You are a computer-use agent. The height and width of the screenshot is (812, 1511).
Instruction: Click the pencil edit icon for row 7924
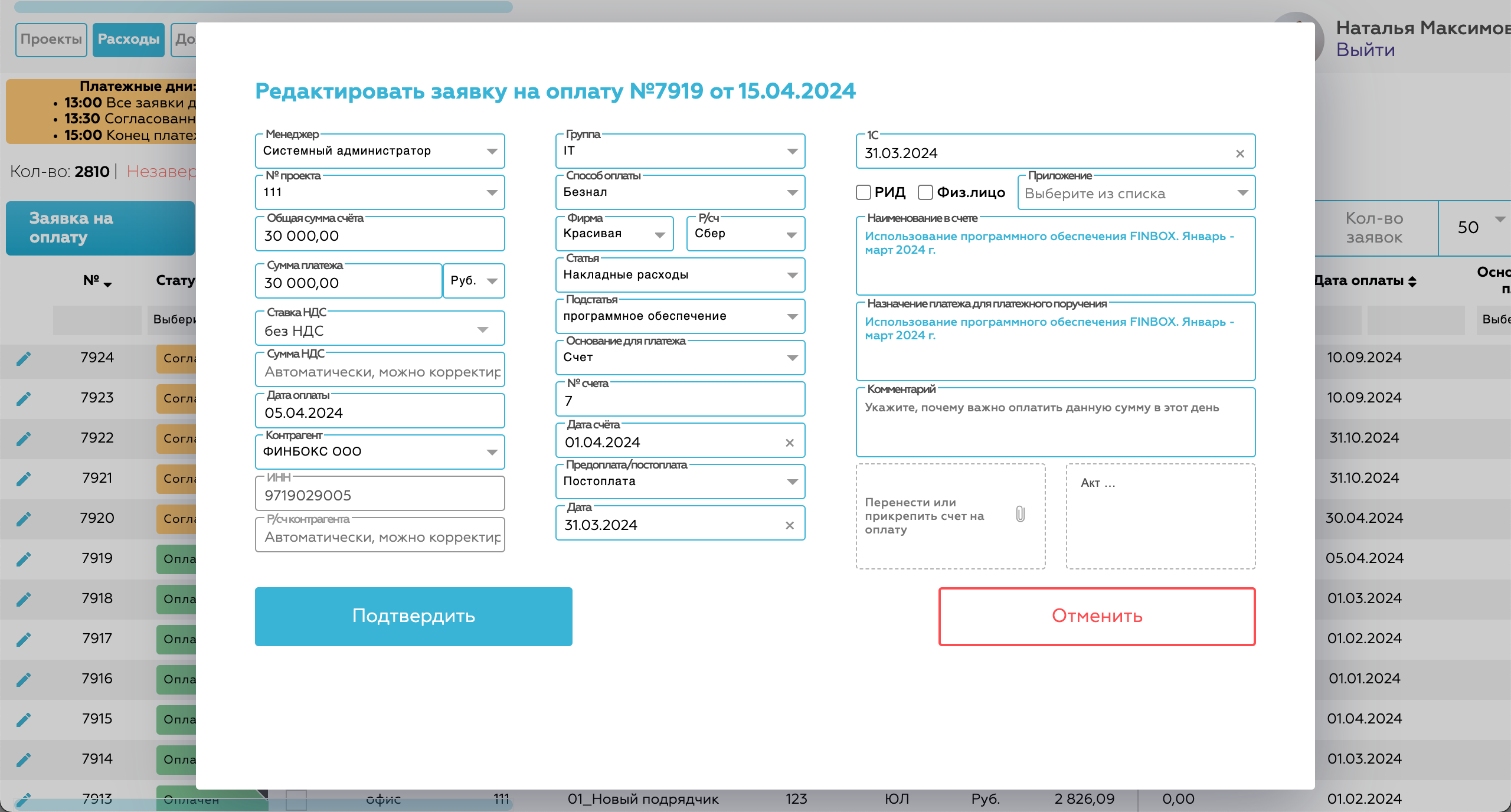point(24,358)
